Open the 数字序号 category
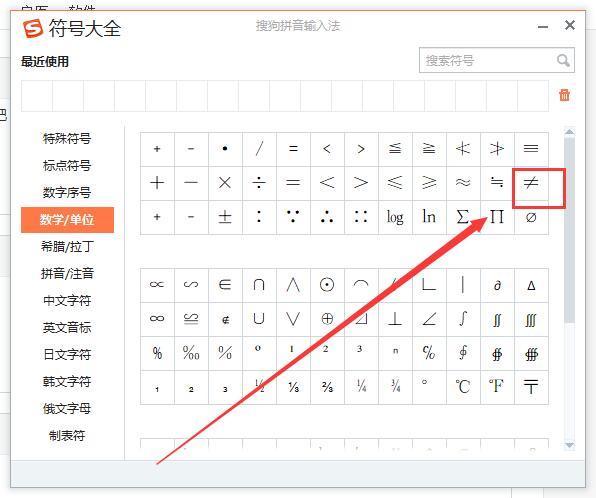Viewport: 596px width, 498px height. pos(67,192)
